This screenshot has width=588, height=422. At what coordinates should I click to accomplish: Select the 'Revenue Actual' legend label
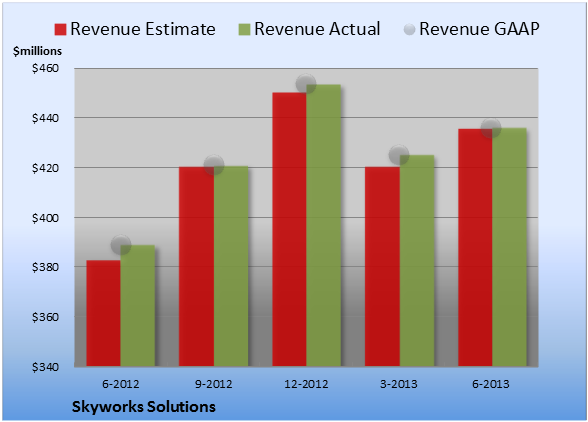click(x=317, y=29)
